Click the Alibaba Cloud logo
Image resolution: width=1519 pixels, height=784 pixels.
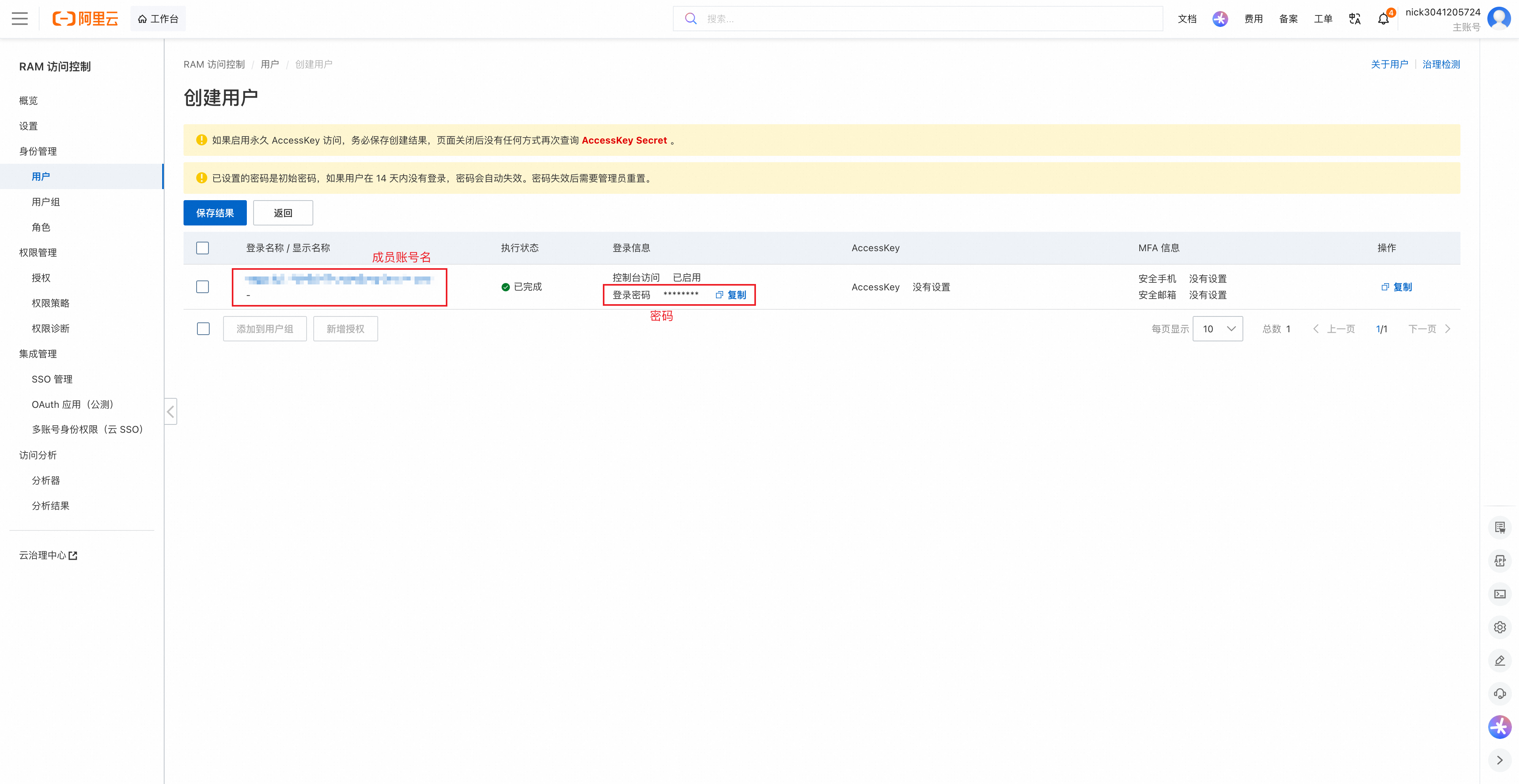tap(85, 19)
